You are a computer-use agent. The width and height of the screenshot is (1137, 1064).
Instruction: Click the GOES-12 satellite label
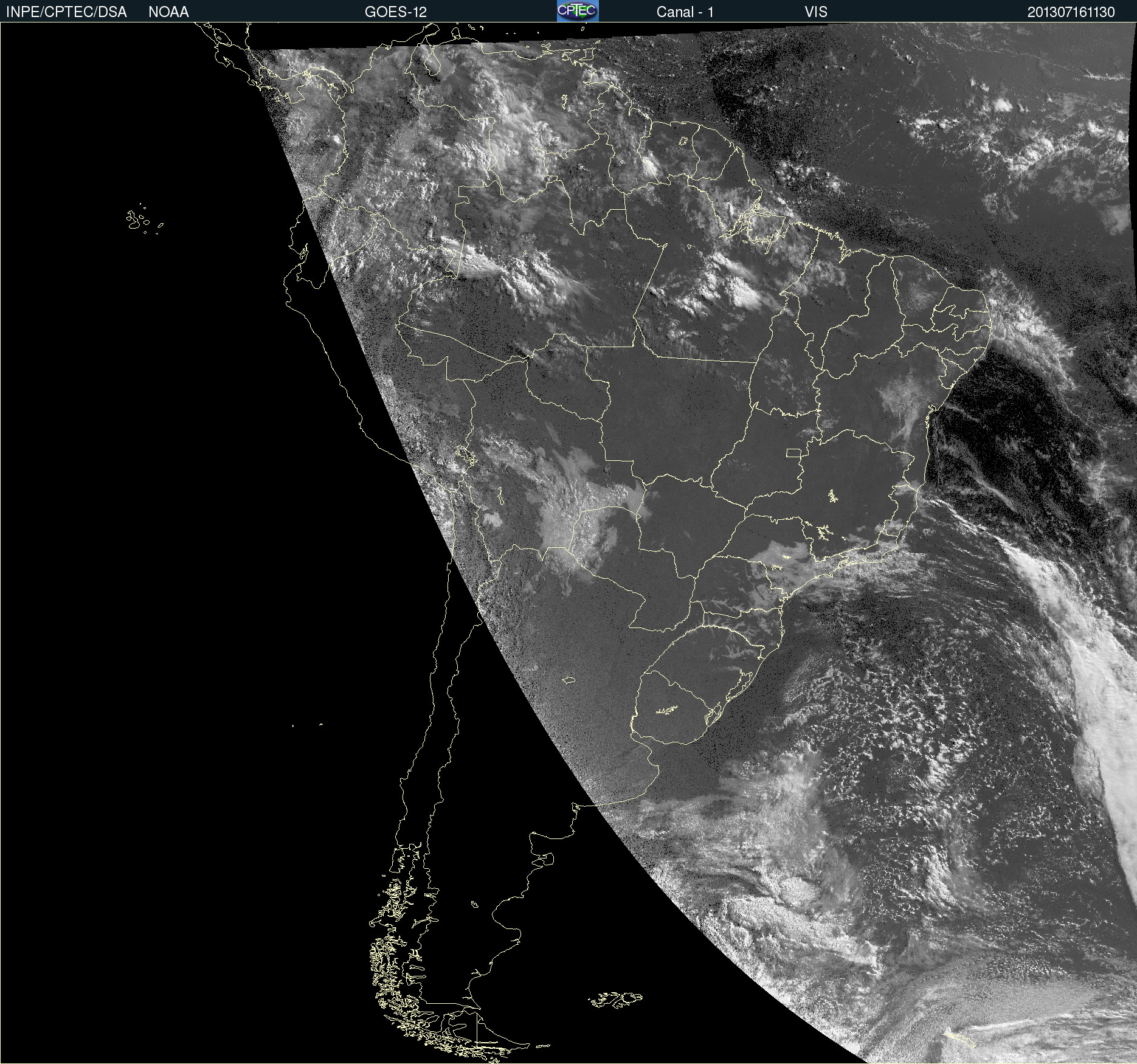click(396, 12)
